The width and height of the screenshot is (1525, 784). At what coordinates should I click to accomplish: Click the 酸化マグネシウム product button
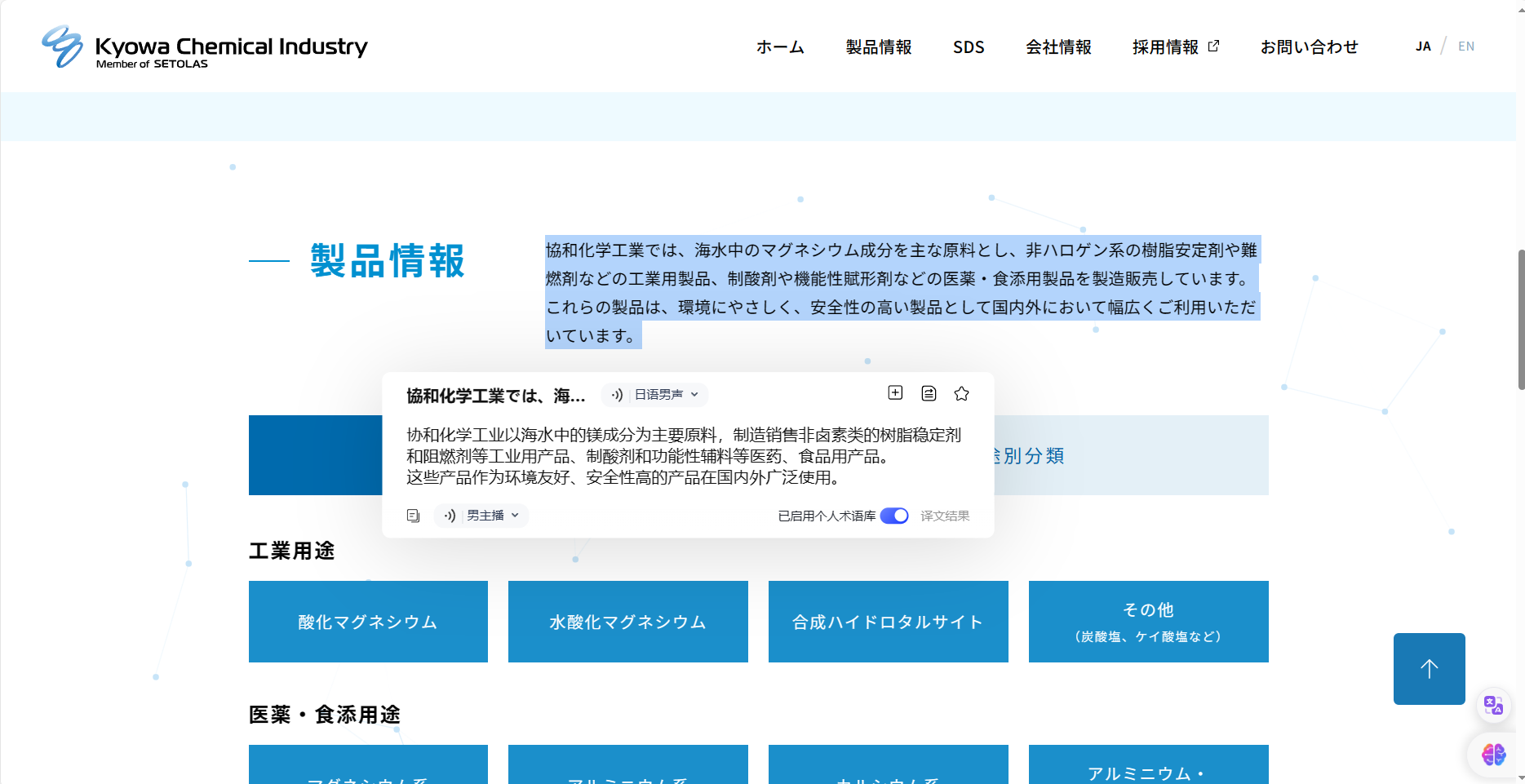click(368, 622)
